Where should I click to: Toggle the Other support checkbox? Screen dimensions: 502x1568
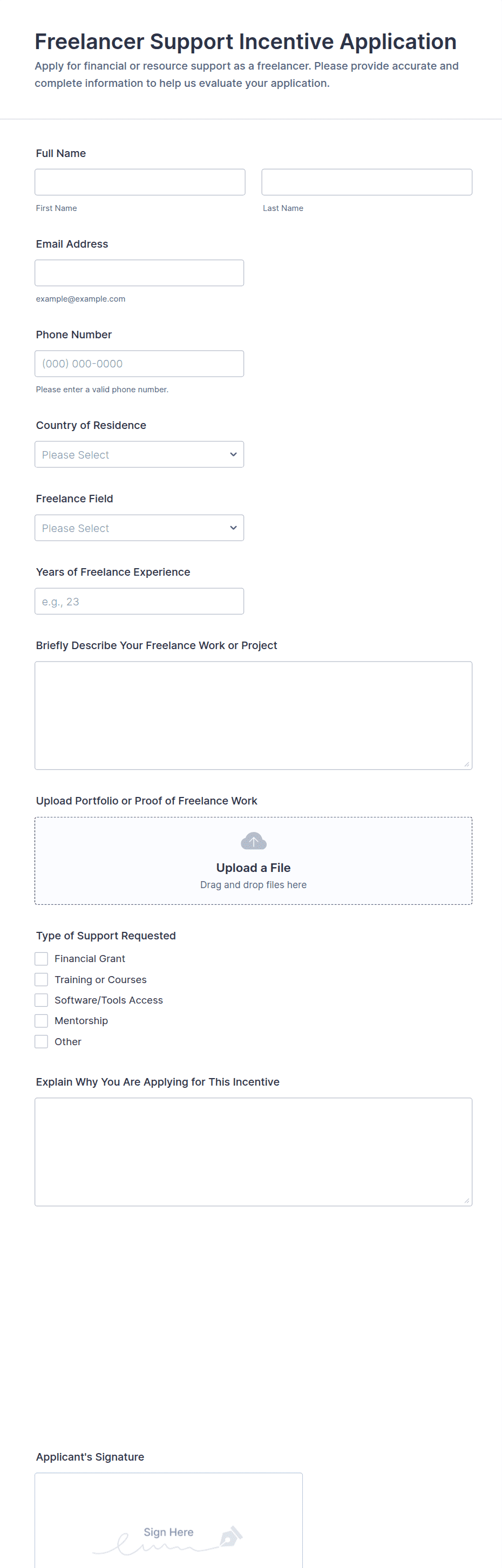[x=42, y=1041]
